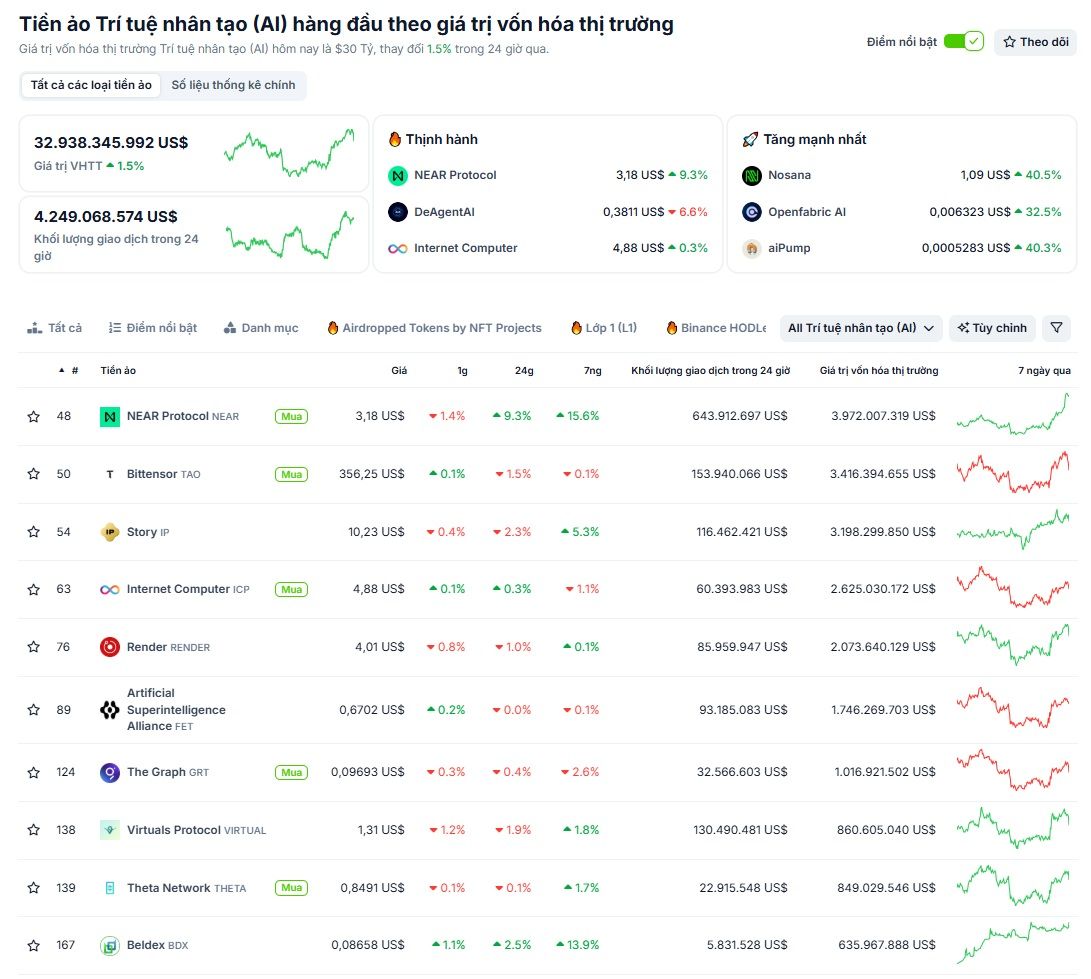Viewport: 1091px width, 979px height.
Task: Click the 7-day chart for Story
Action: coord(1010,531)
